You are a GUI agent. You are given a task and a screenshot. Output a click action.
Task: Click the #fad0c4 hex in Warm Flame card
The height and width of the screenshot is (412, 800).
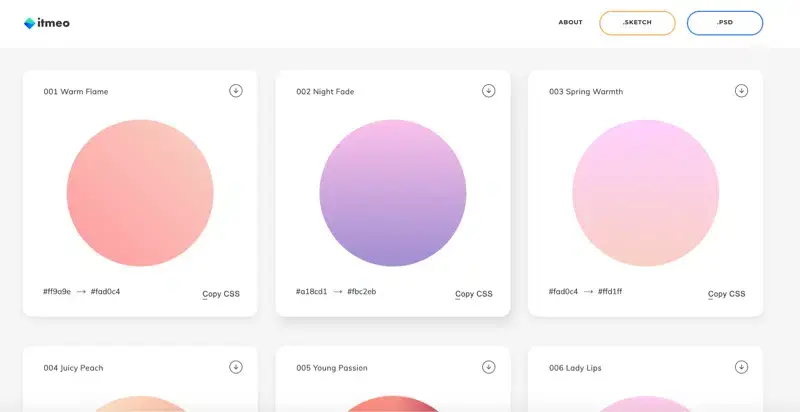pos(105,292)
